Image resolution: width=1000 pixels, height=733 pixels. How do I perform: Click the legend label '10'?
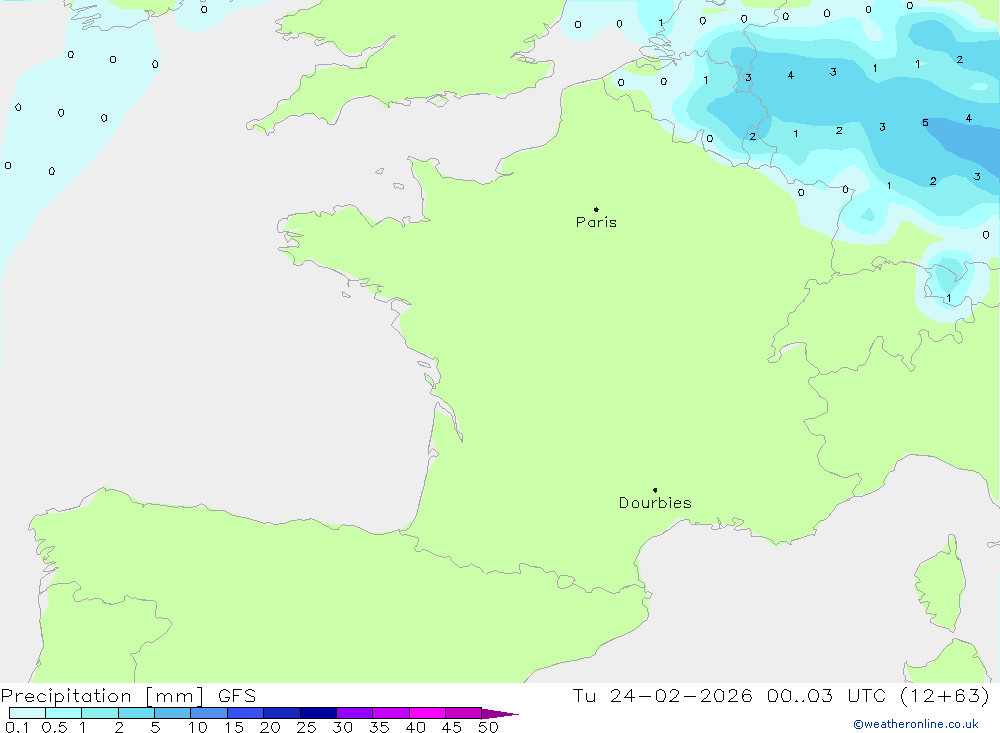[198, 727]
